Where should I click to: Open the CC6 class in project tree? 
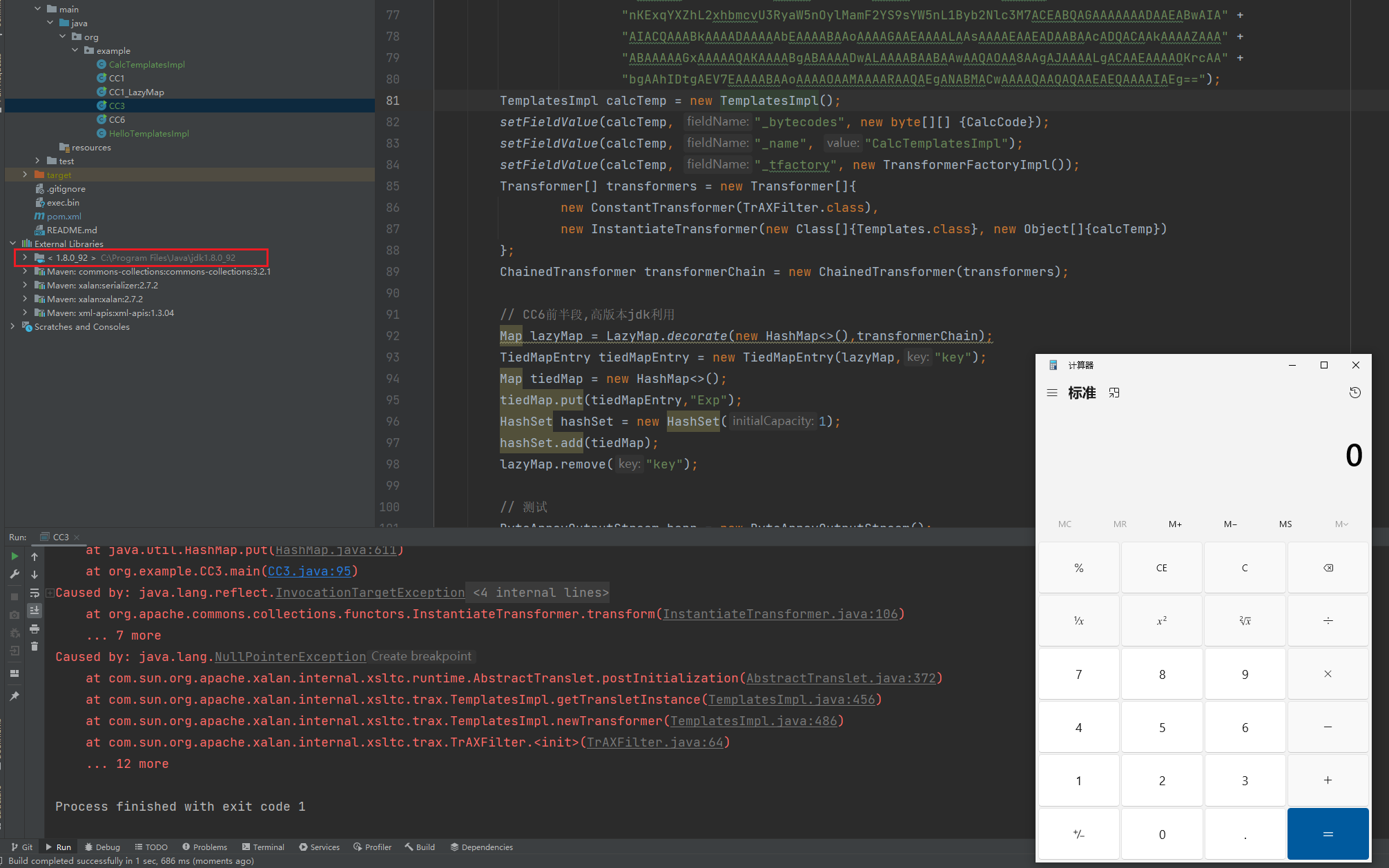click(117, 119)
